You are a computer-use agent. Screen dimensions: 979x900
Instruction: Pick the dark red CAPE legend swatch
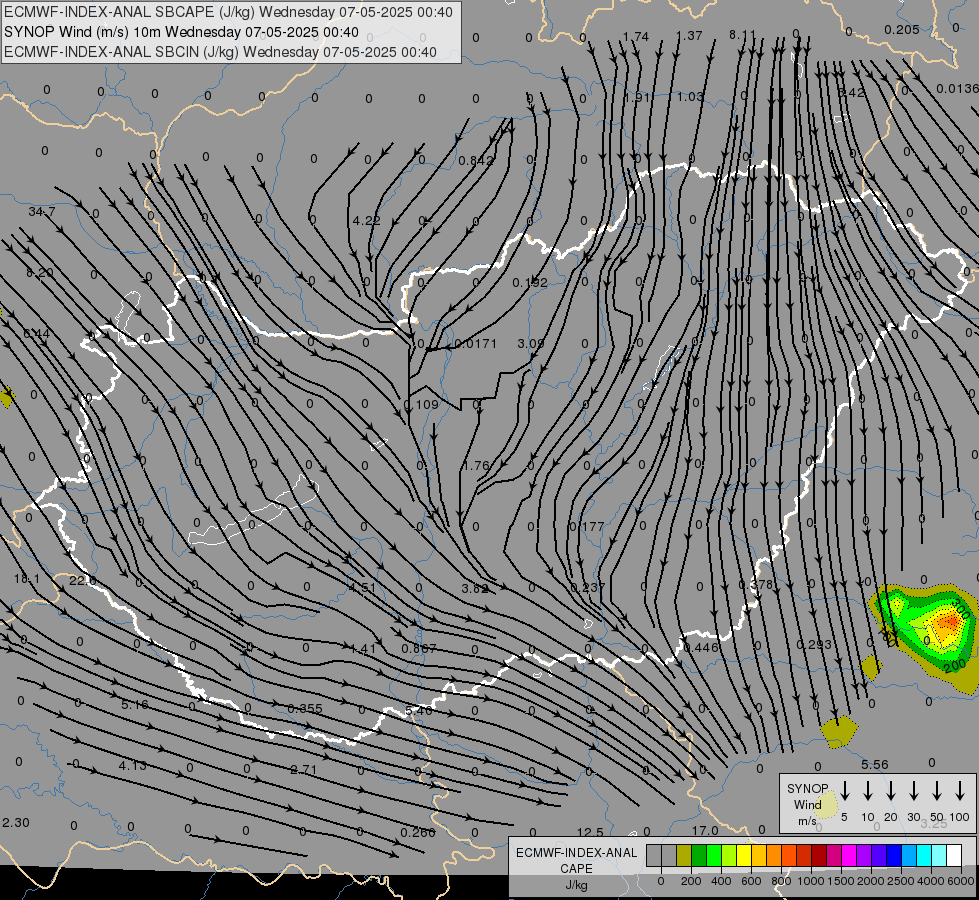tap(819, 856)
